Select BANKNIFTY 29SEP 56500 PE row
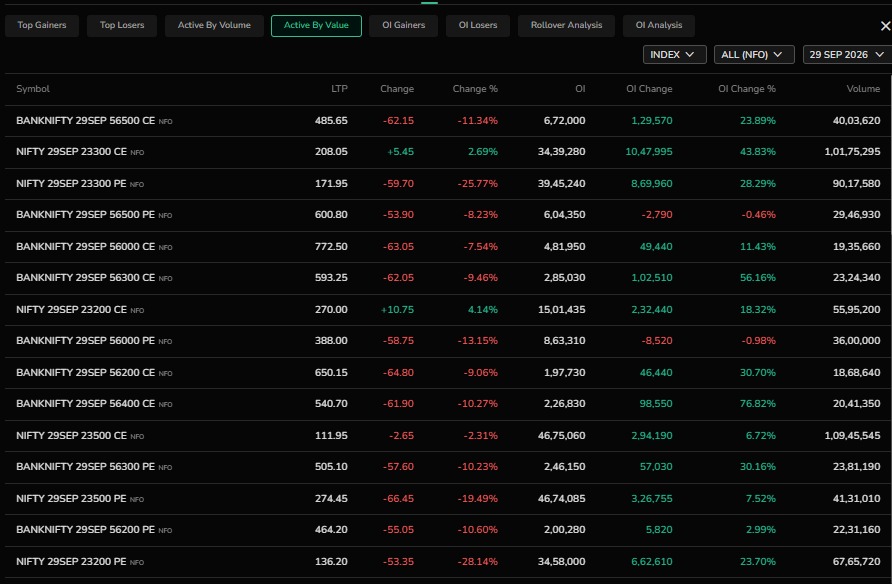The image size is (892, 584). (x=448, y=215)
